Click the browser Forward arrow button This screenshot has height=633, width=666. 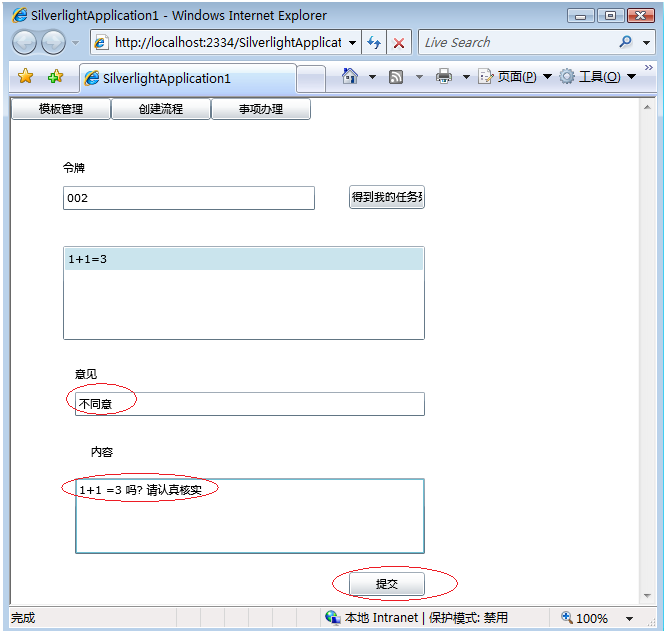[53, 42]
